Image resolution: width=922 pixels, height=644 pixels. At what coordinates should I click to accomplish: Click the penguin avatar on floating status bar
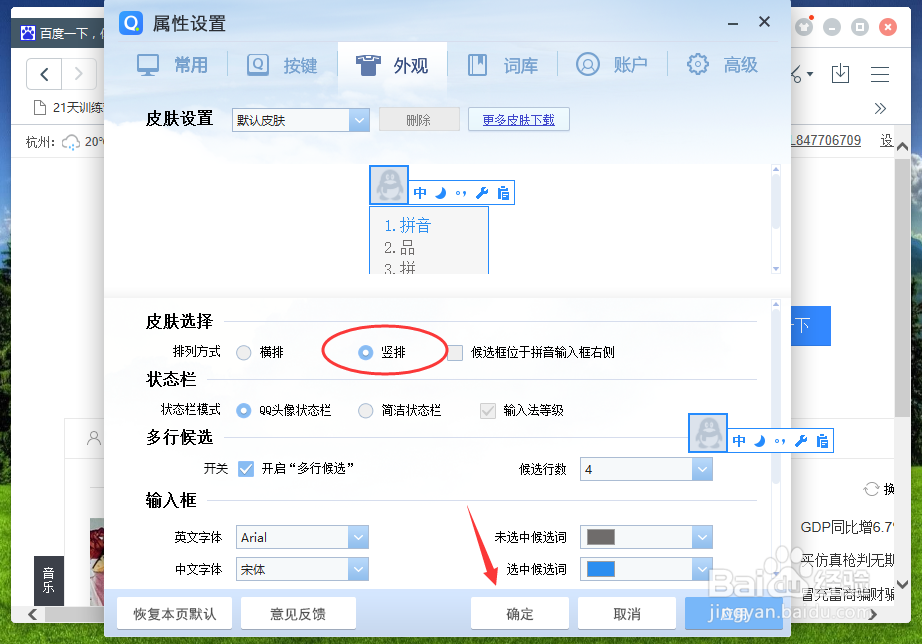708,433
